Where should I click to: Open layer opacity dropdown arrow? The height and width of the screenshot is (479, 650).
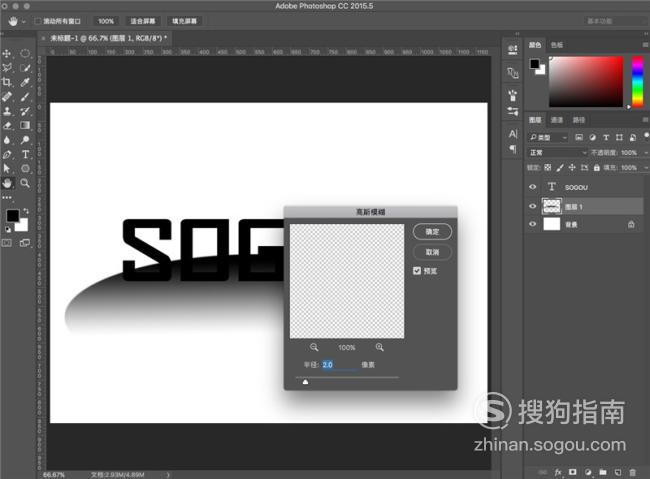click(646, 153)
